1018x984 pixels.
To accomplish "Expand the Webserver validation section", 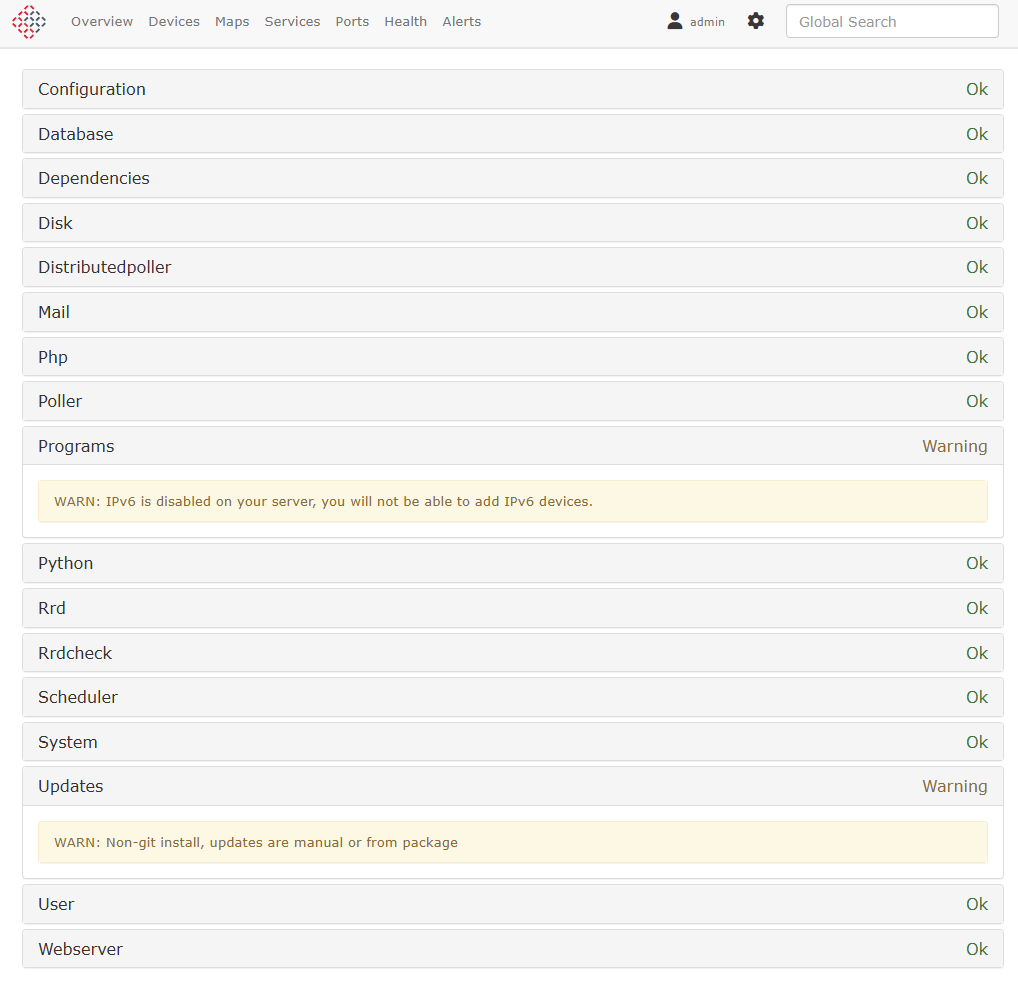I will tap(513, 949).
